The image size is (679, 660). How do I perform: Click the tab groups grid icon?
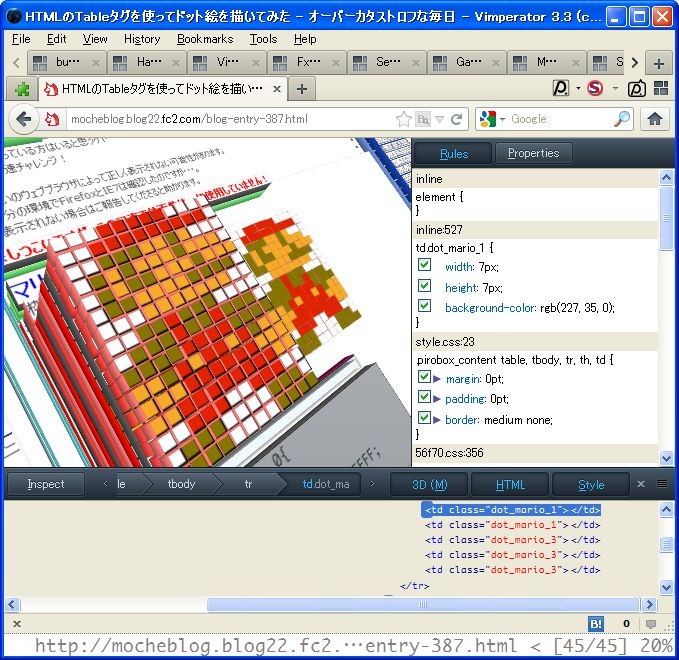point(661,88)
